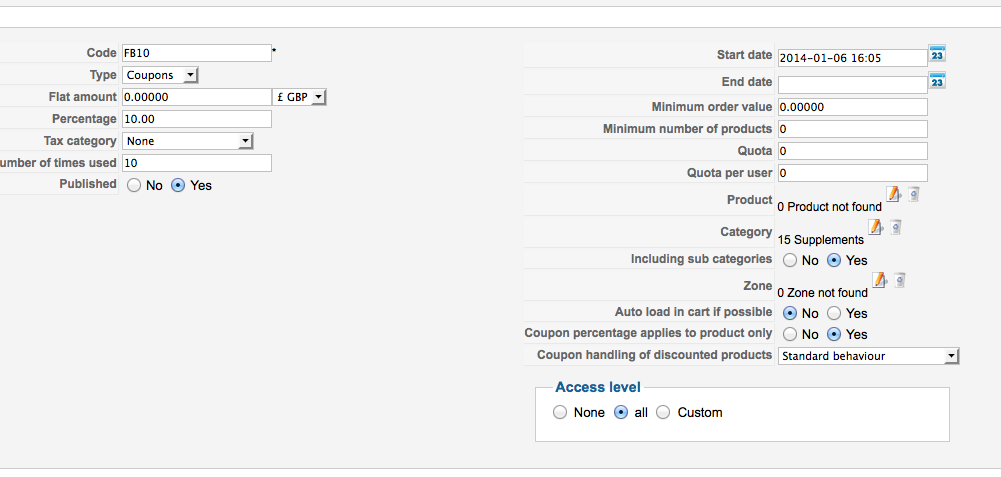The height and width of the screenshot is (477, 1001).
Task: Click the trash icon beside Product
Action: pyautogui.click(x=913, y=195)
